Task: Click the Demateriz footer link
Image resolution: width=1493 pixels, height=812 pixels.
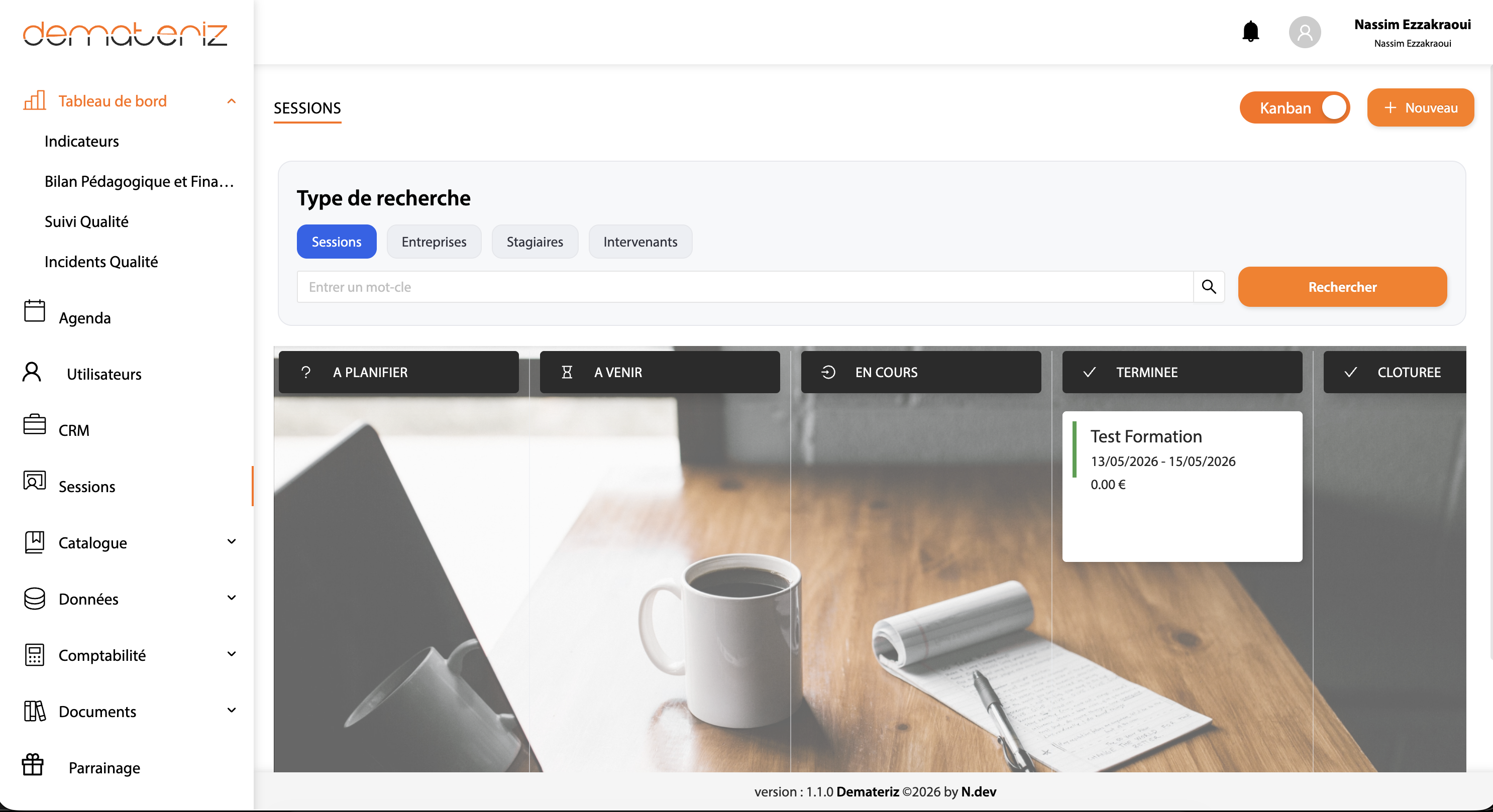Action: (868, 792)
